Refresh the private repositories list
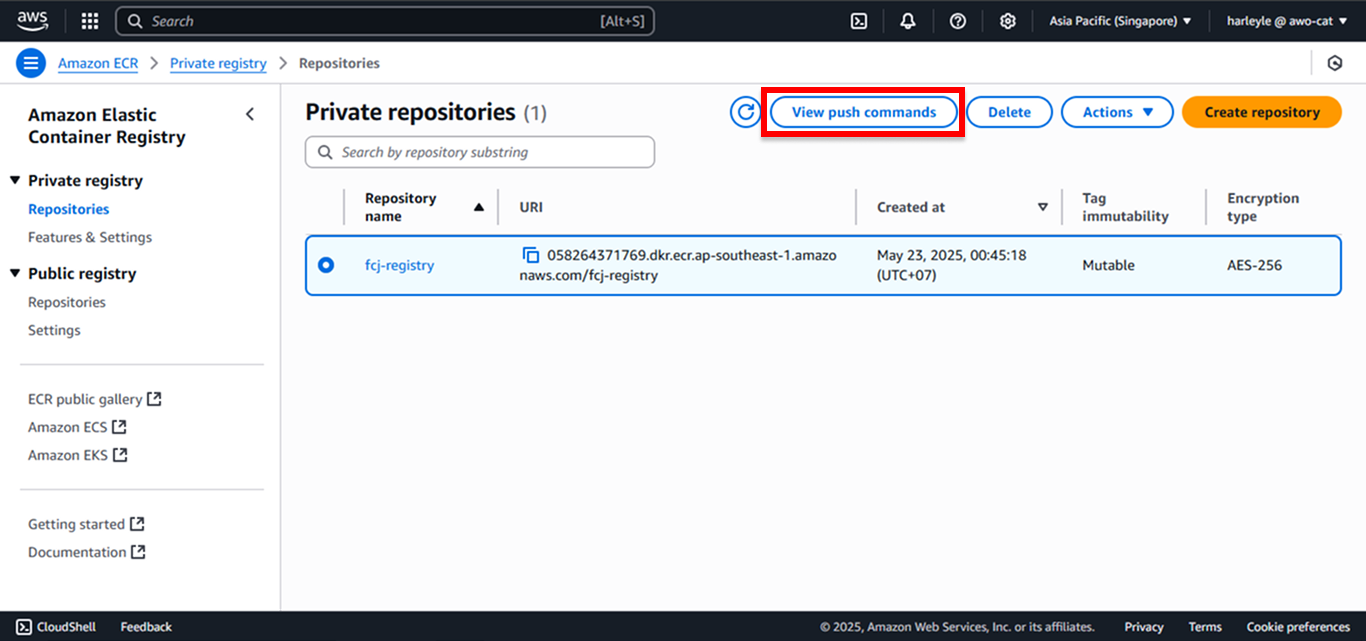Image resolution: width=1366 pixels, height=641 pixels. coord(745,112)
